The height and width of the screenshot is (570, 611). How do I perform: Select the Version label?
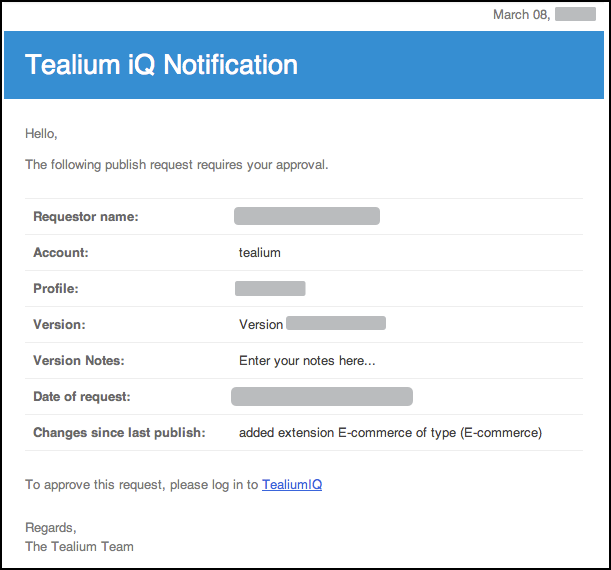pyautogui.click(x=59, y=325)
